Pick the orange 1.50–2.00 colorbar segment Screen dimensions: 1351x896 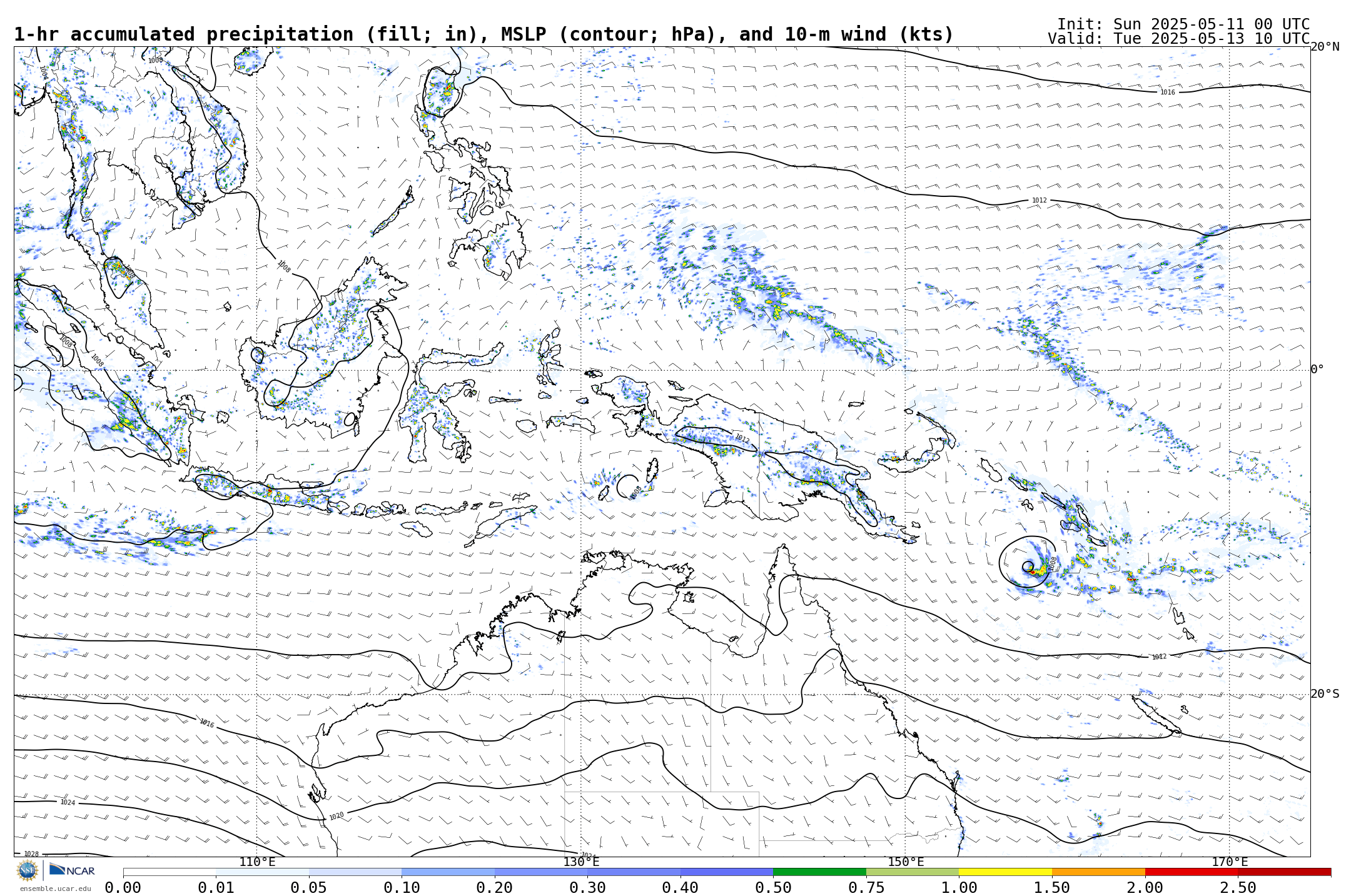(1098, 872)
